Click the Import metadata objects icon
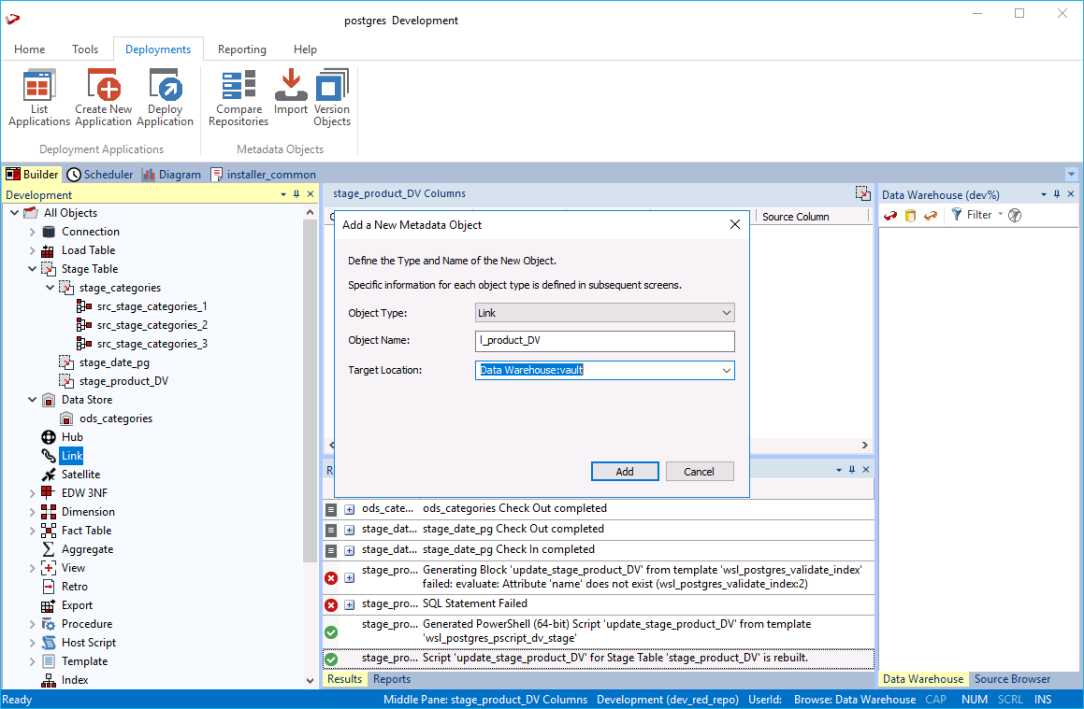Image resolution: width=1084 pixels, height=709 pixels. pos(291,93)
